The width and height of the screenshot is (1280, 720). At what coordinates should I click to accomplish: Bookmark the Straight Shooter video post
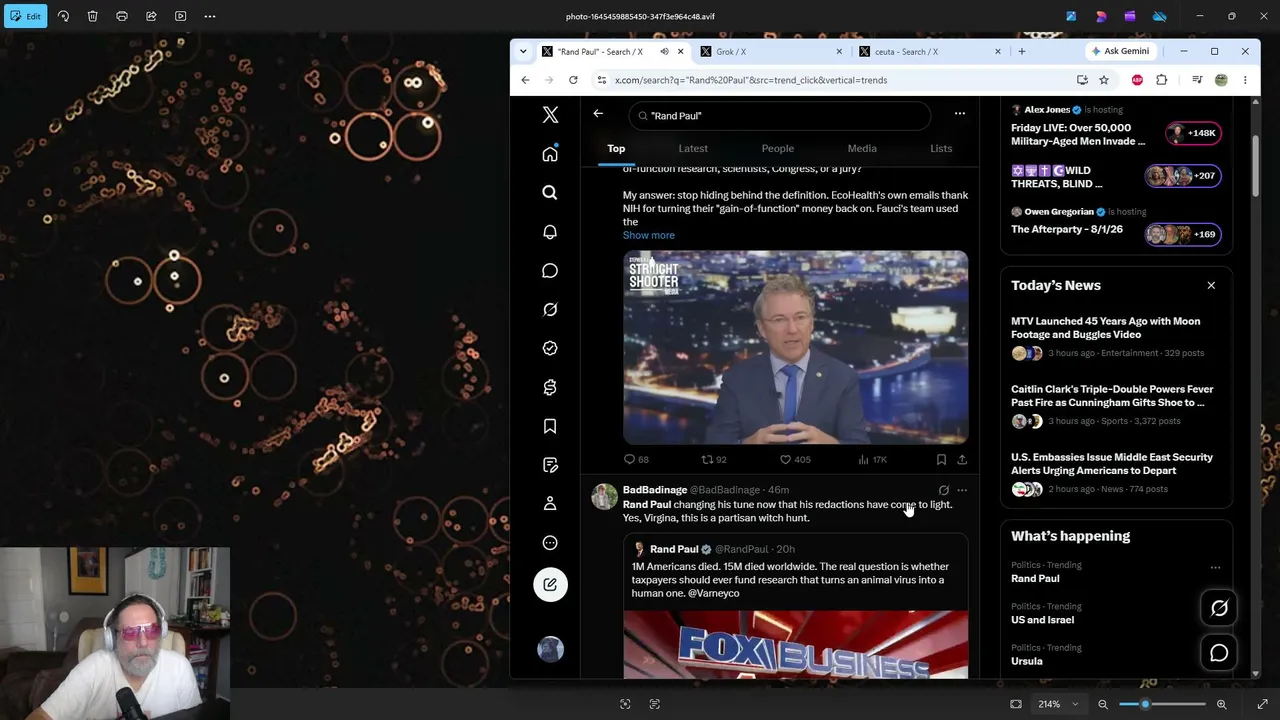coord(941,460)
